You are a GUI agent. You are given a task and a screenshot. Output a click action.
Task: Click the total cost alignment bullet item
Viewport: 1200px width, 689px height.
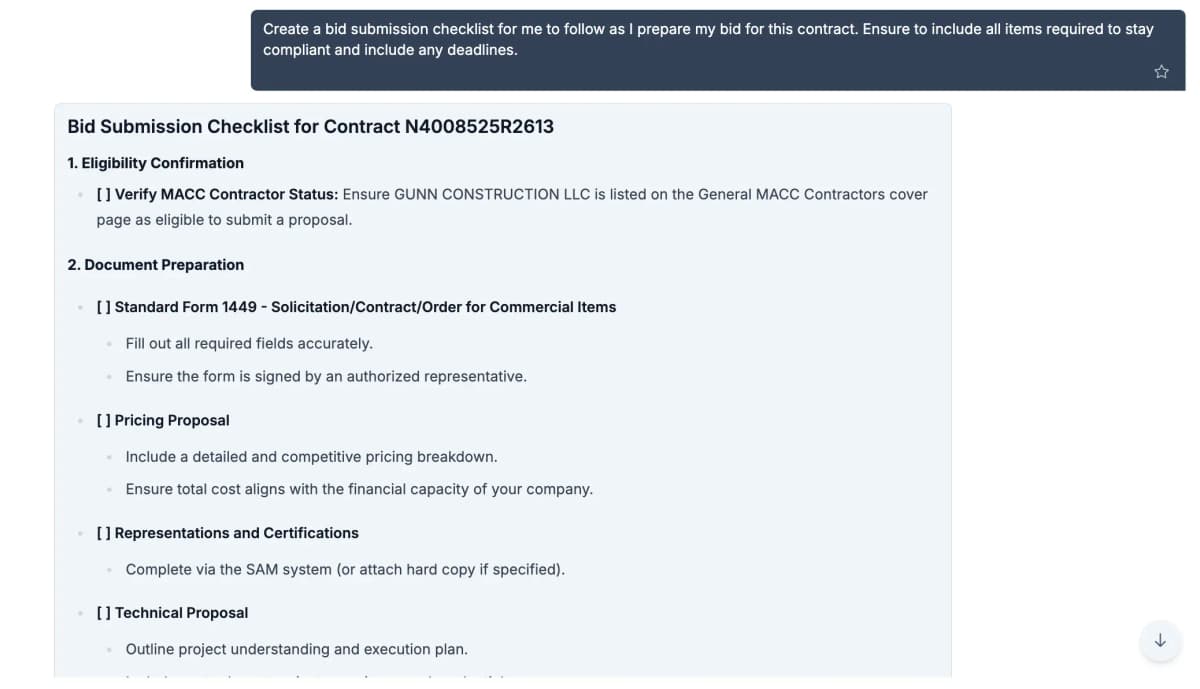(359, 489)
